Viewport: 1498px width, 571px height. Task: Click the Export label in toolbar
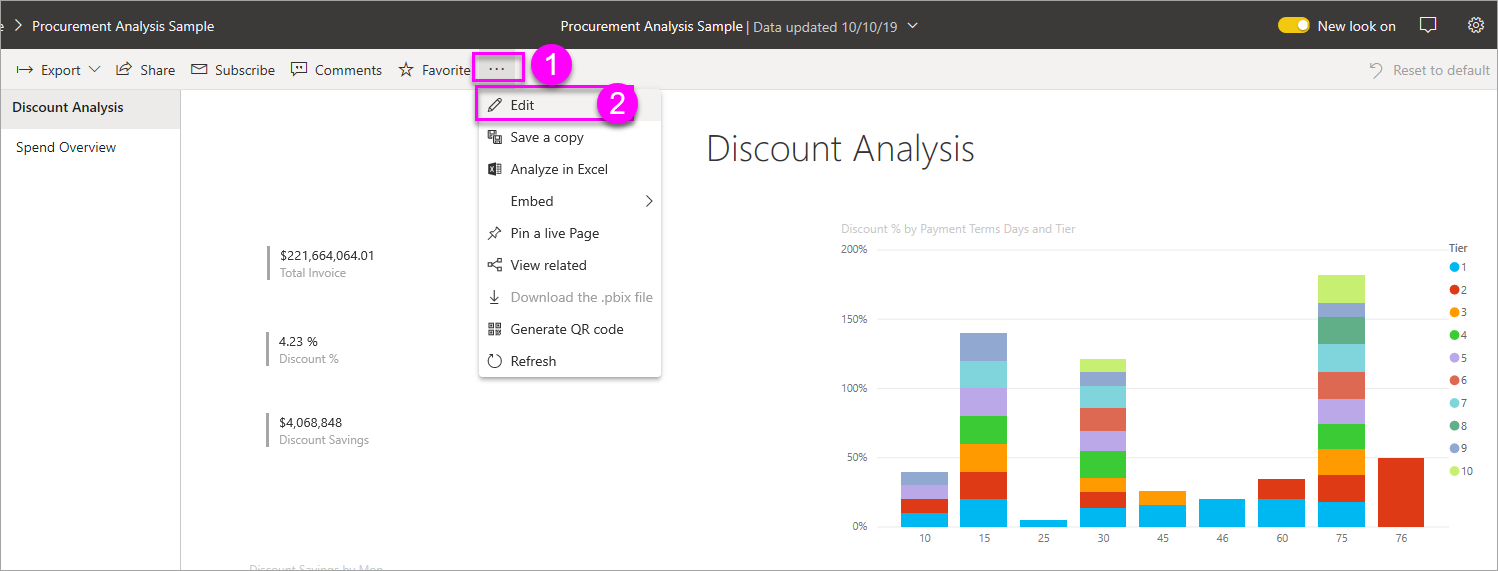(x=61, y=70)
